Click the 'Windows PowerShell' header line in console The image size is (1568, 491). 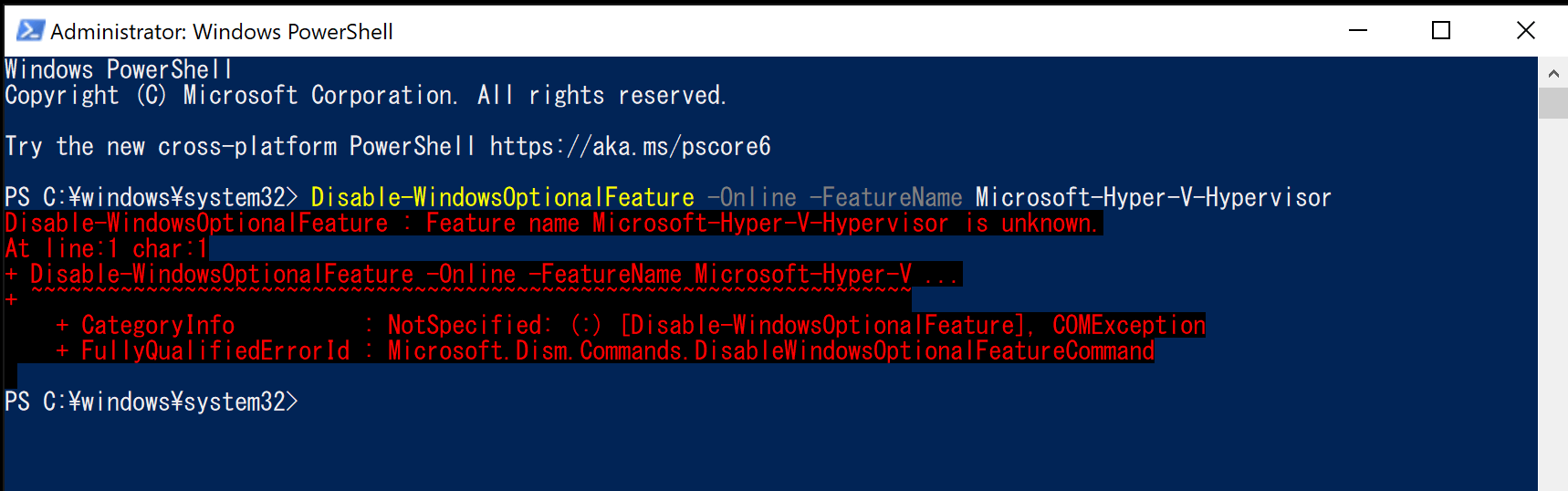click(x=119, y=69)
